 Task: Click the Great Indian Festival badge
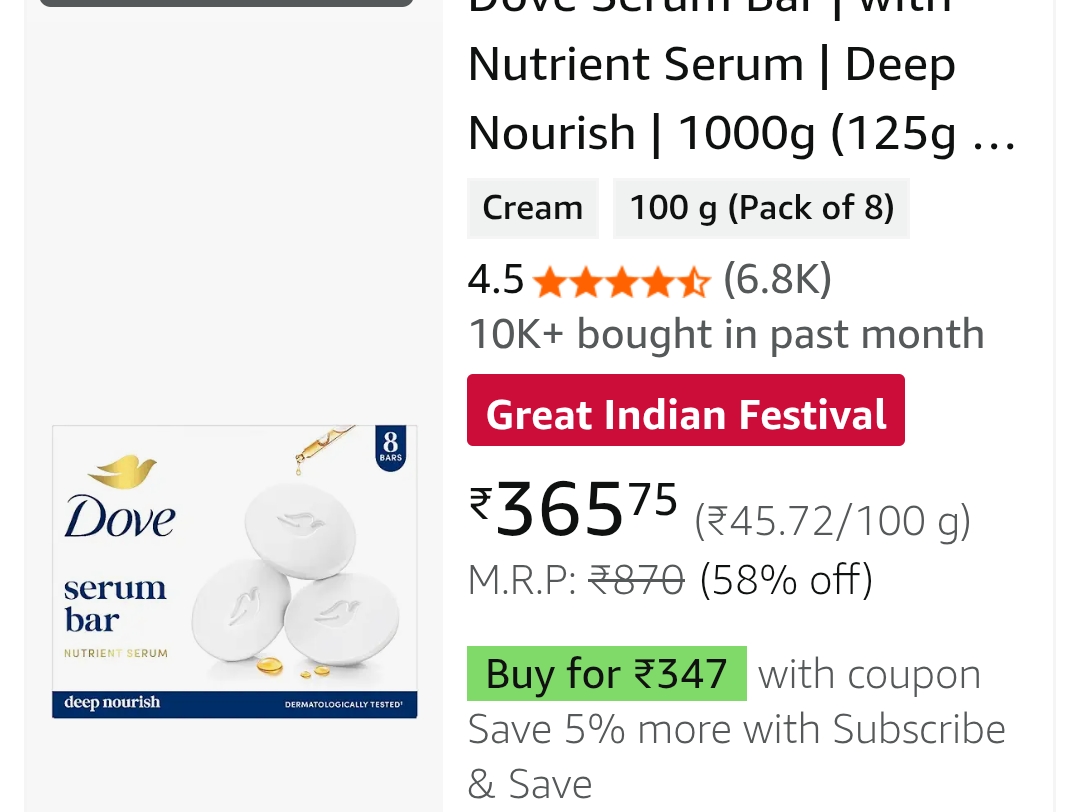point(686,411)
